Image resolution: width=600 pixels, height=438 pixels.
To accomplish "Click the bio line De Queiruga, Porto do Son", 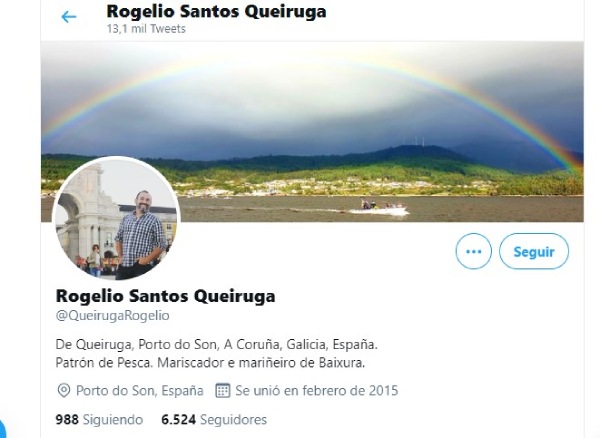I will [217, 344].
